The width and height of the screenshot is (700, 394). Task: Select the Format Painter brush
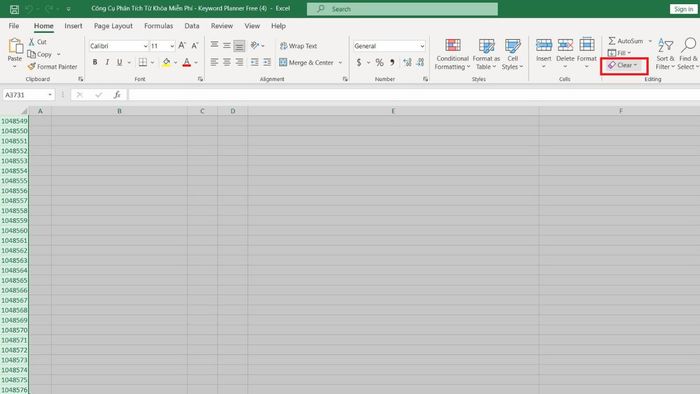click(31, 66)
